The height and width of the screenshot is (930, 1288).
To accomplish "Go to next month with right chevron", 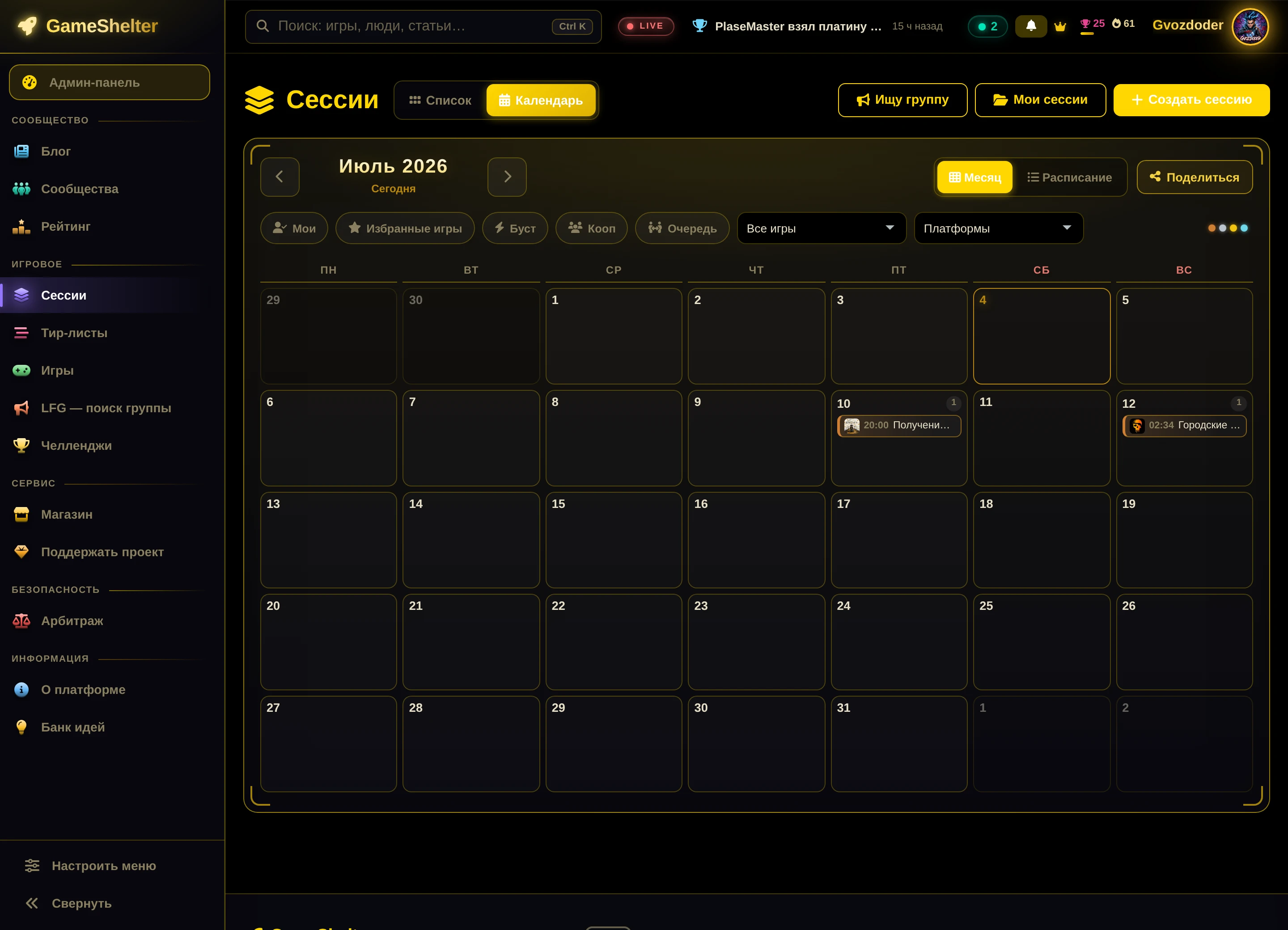I will pos(507,177).
